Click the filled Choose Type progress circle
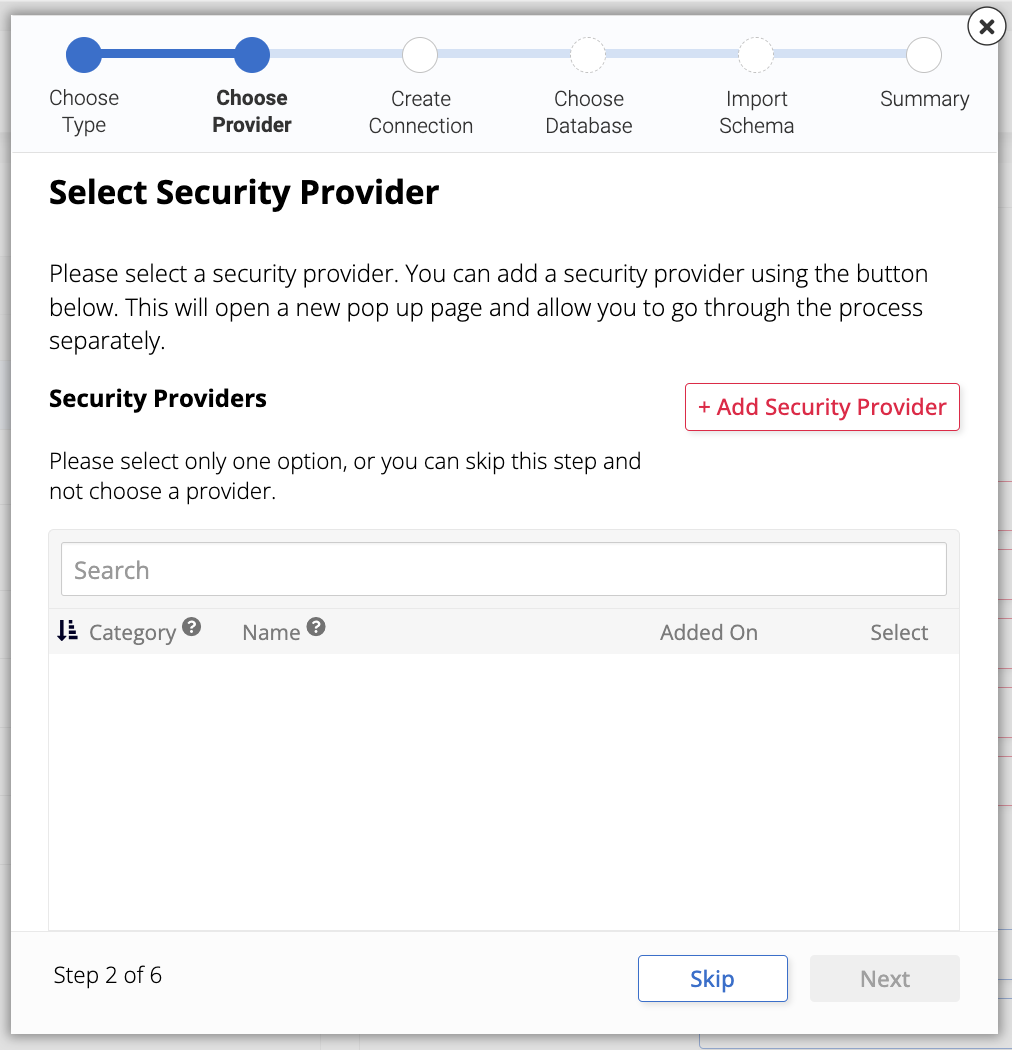 point(84,54)
